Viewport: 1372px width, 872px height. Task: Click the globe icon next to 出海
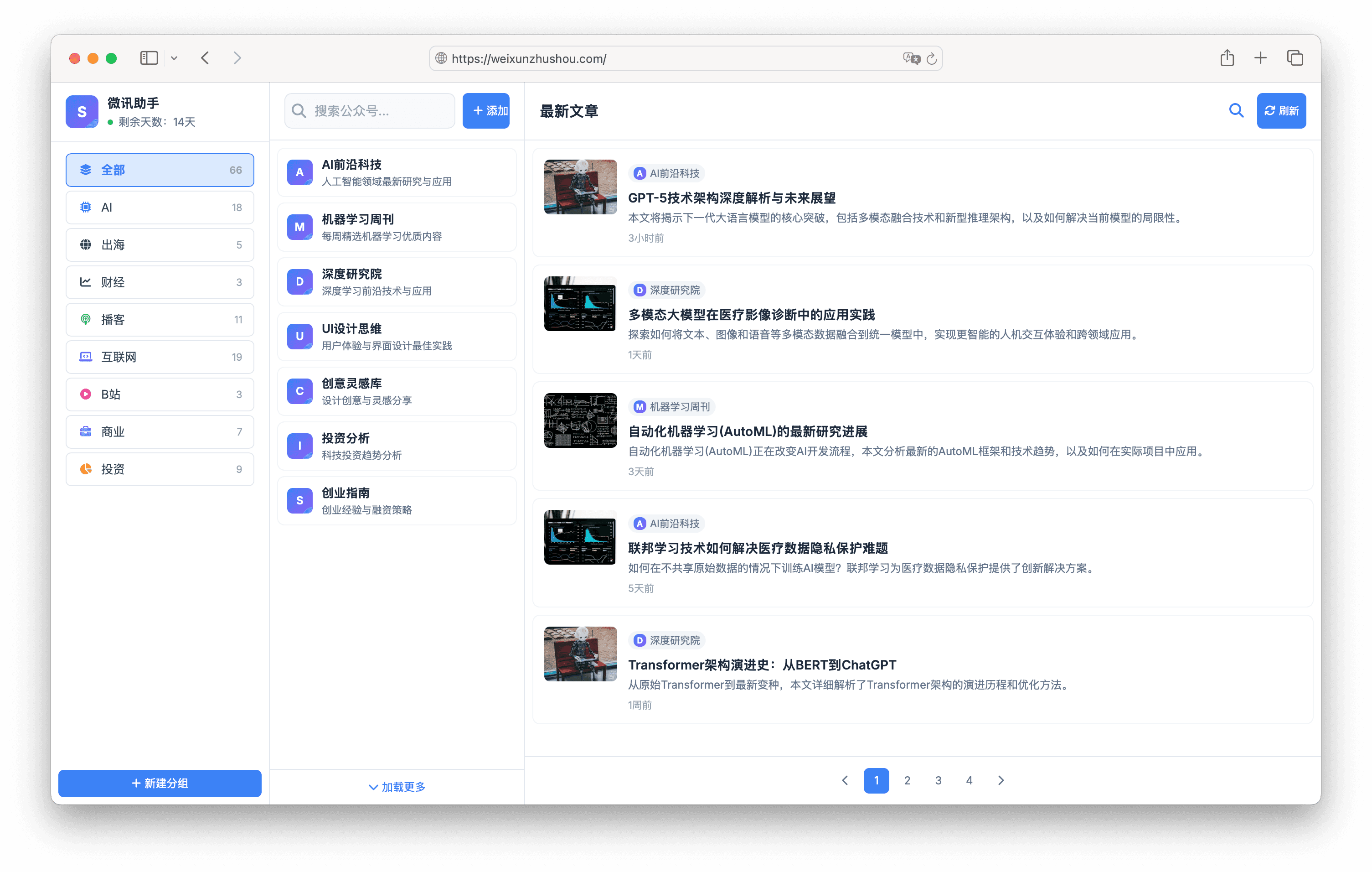pyautogui.click(x=86, y=244)
